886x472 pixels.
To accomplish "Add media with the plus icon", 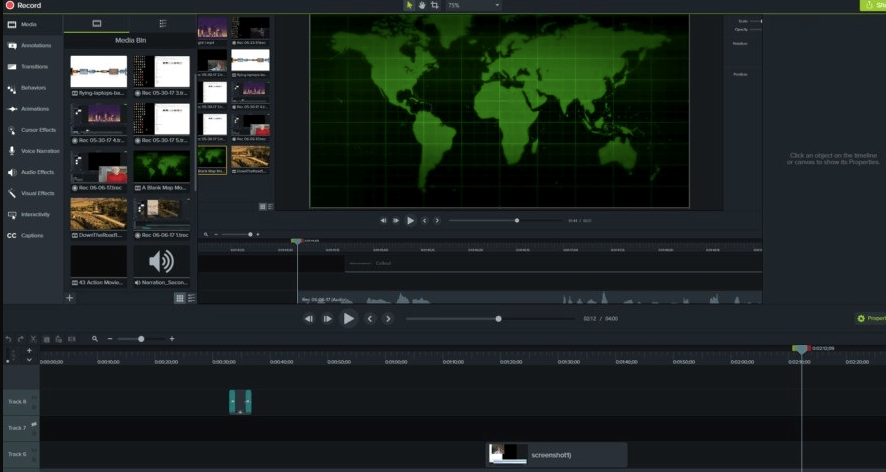I will coord(70,298).
